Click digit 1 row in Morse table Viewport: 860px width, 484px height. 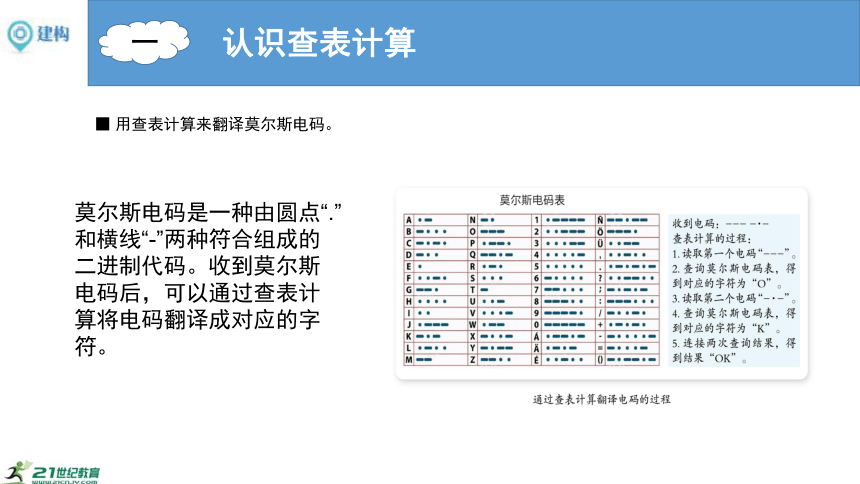(x=563, y=220)
